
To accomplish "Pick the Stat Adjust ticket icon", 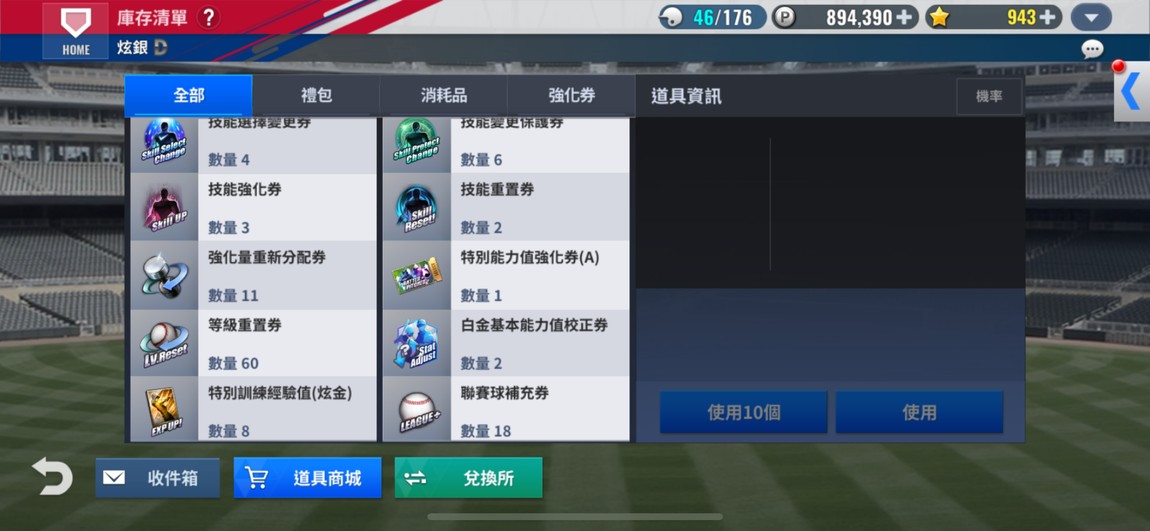I will pyautogui.click(x=417, y=343).
